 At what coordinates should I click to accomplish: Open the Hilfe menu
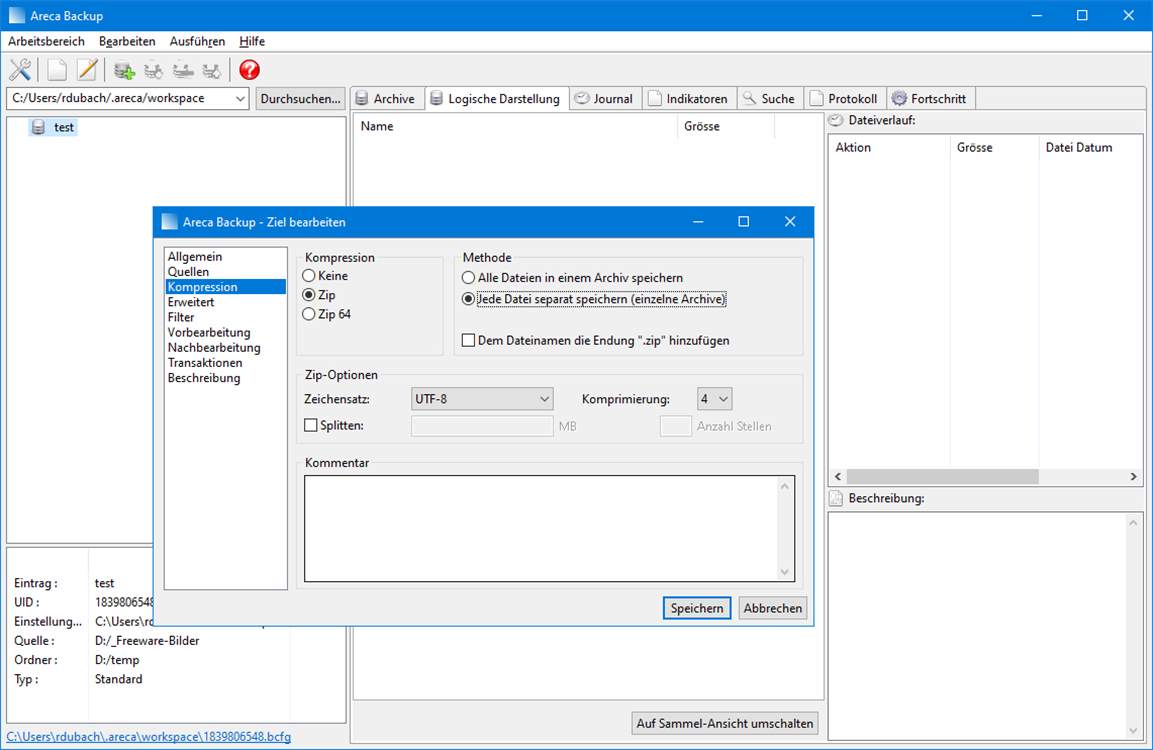252,42
